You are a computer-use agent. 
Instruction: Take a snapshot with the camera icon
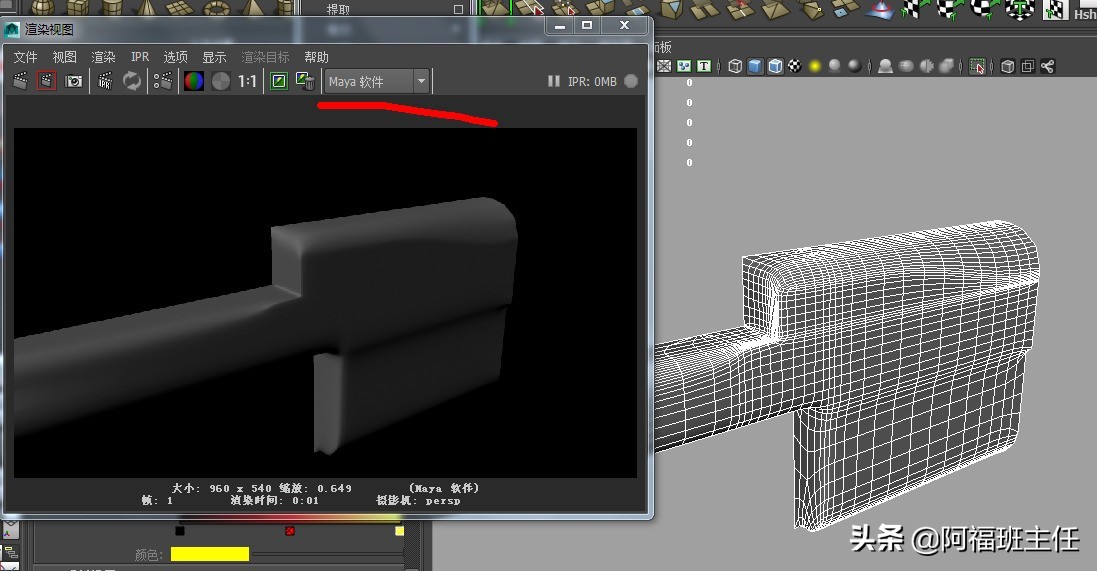tap(74, 81)
